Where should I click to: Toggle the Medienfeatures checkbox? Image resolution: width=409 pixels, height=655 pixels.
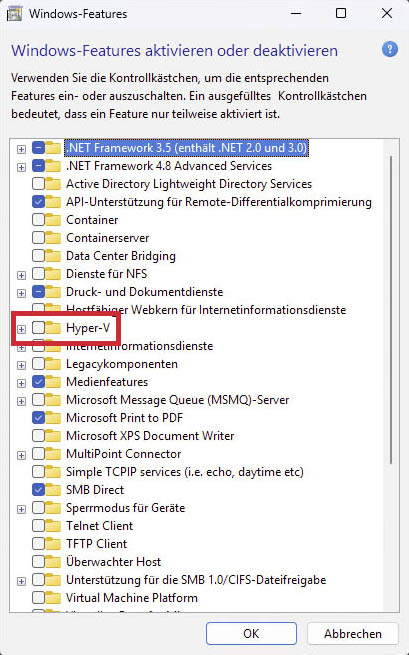pos(38,382)
